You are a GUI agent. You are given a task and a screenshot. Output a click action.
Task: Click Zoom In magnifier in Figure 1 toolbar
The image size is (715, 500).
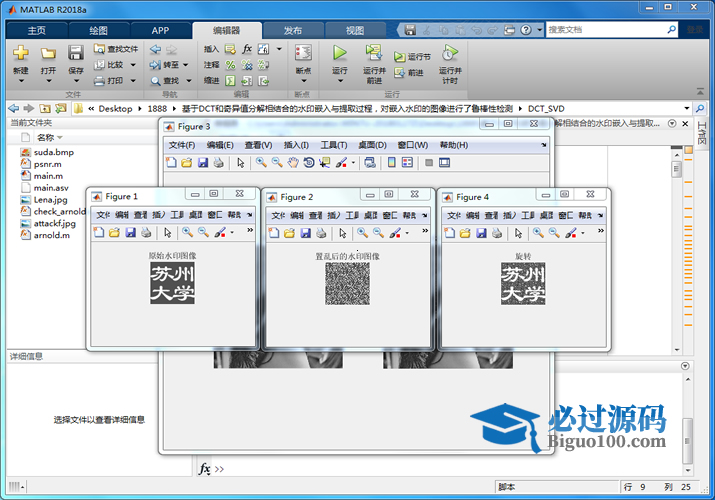click(189, 232)
